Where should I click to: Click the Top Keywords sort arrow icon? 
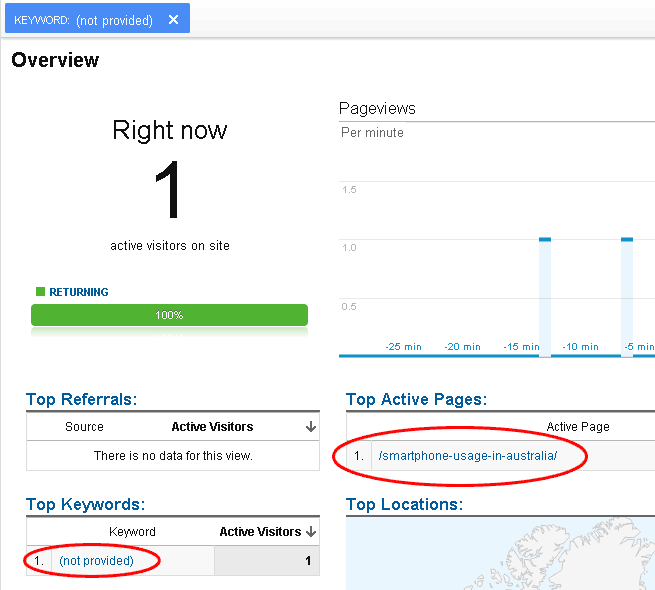pos(310,532)
